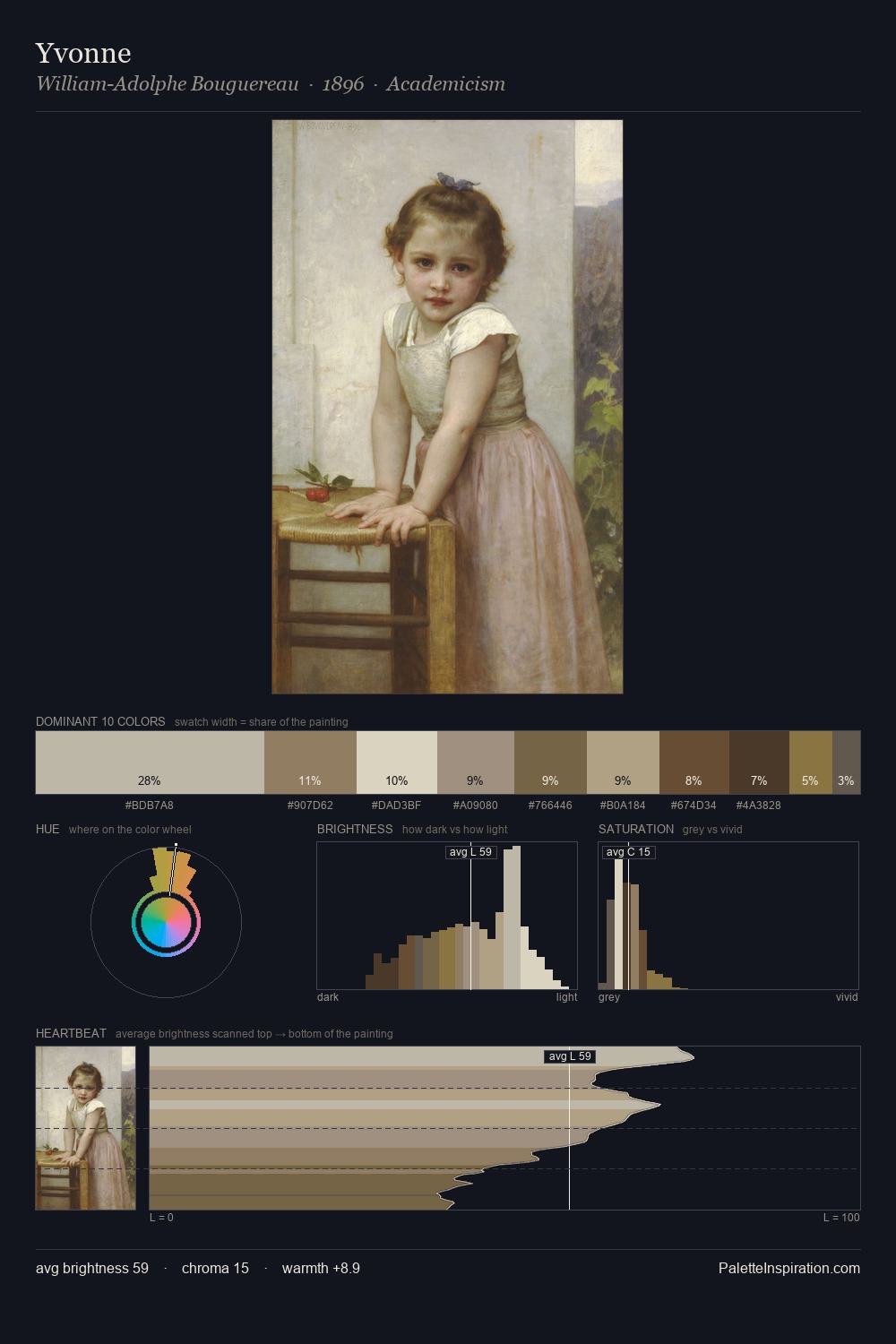Click the 'SATURATION' section heading
The height and width of the screenshot is (1344, 896).
pyautogui.click(x=636, y=829)
